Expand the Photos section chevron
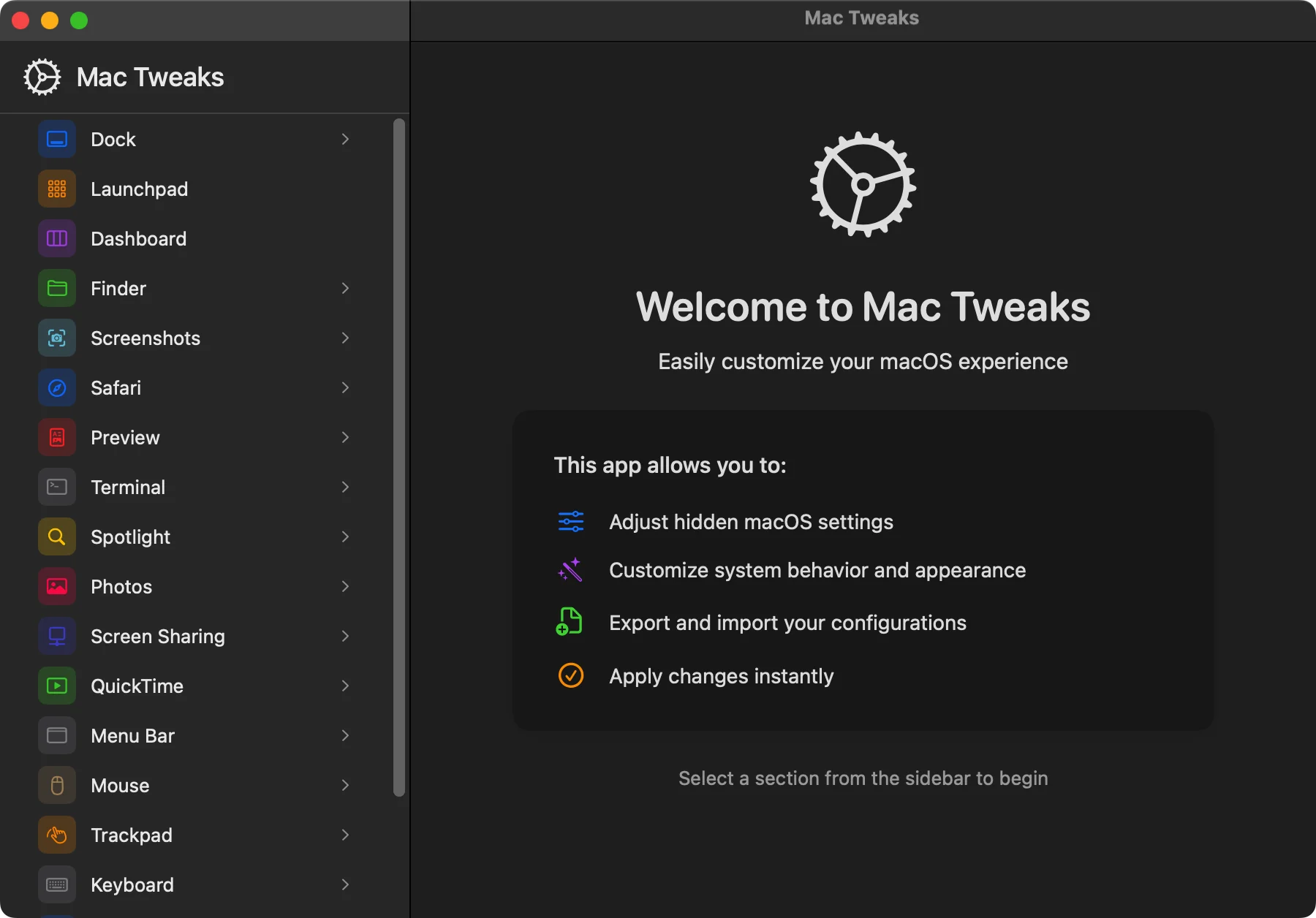This screenshot has width=1316, height=918. coord(345,586)
